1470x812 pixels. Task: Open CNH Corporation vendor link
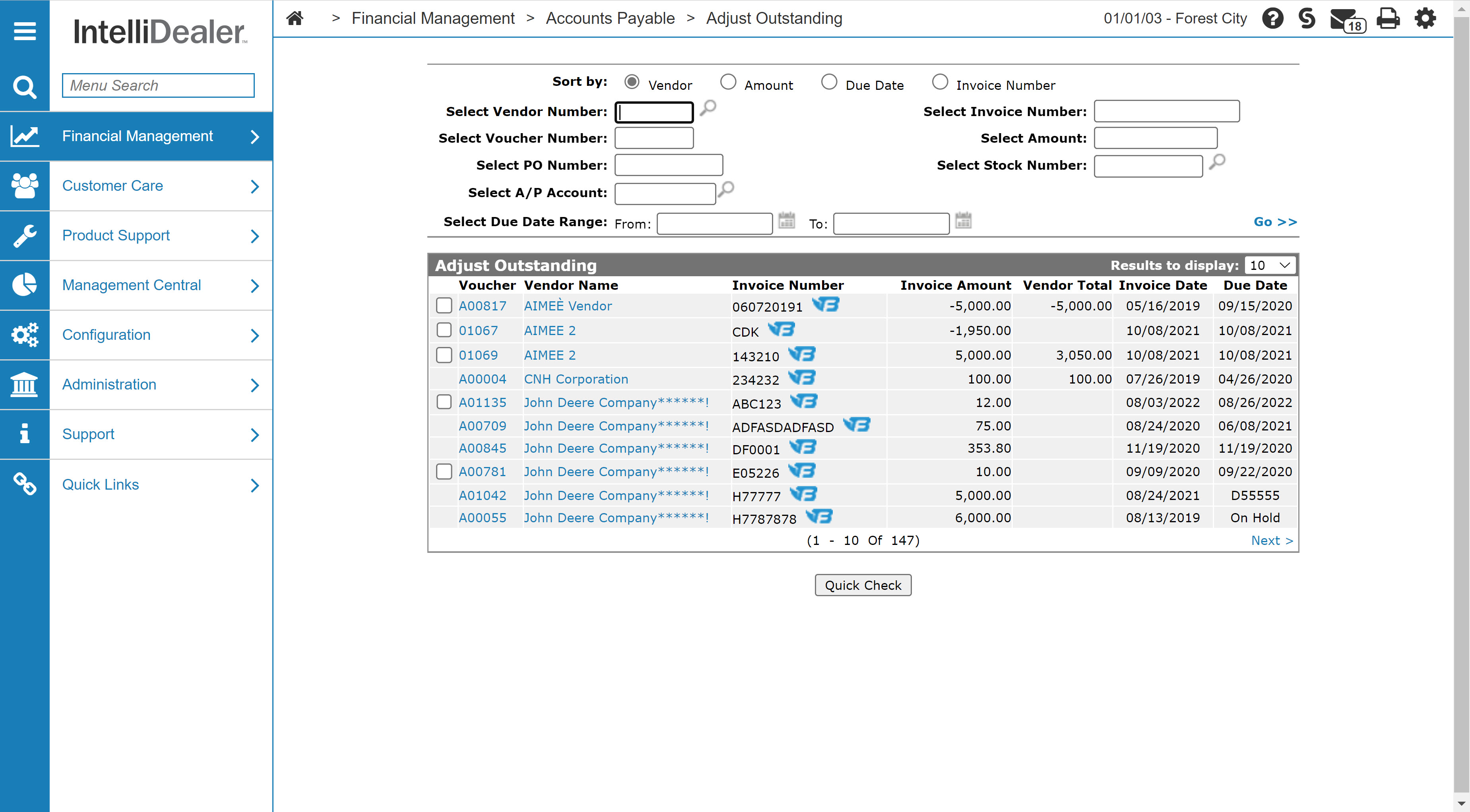576,379
